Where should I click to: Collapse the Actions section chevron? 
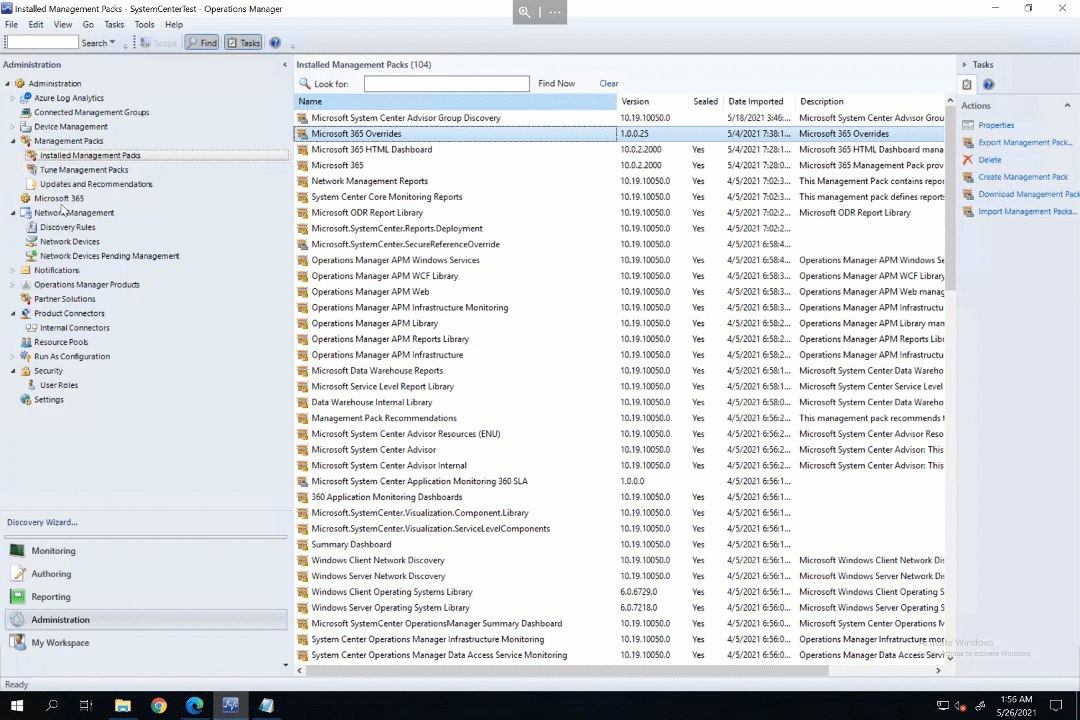[1068, 105]
